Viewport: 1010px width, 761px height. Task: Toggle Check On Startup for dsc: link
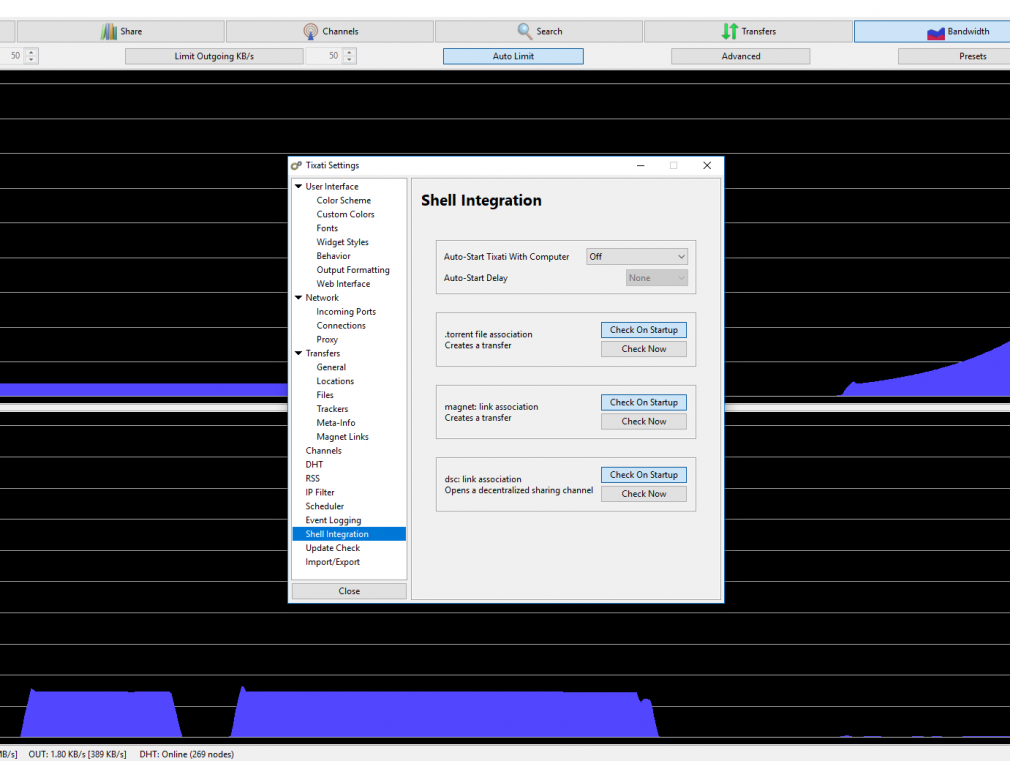tap(643, 475)
